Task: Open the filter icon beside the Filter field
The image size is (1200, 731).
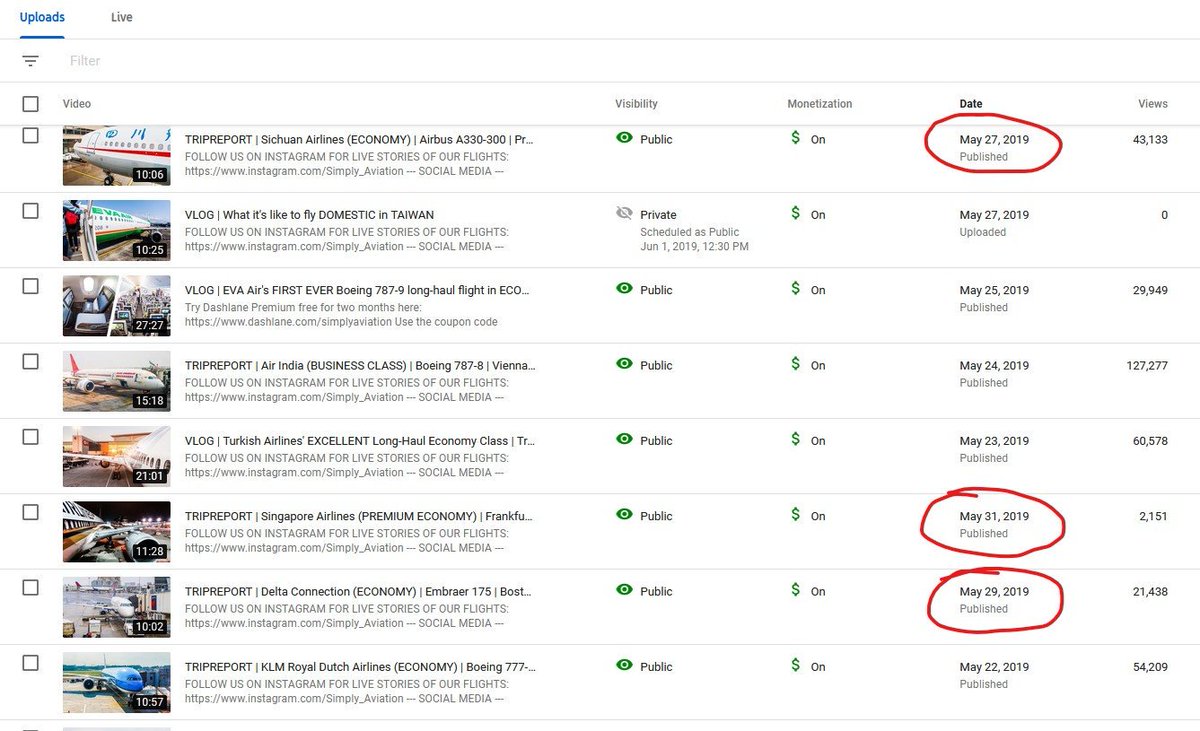Action: [x=31, y=61]
